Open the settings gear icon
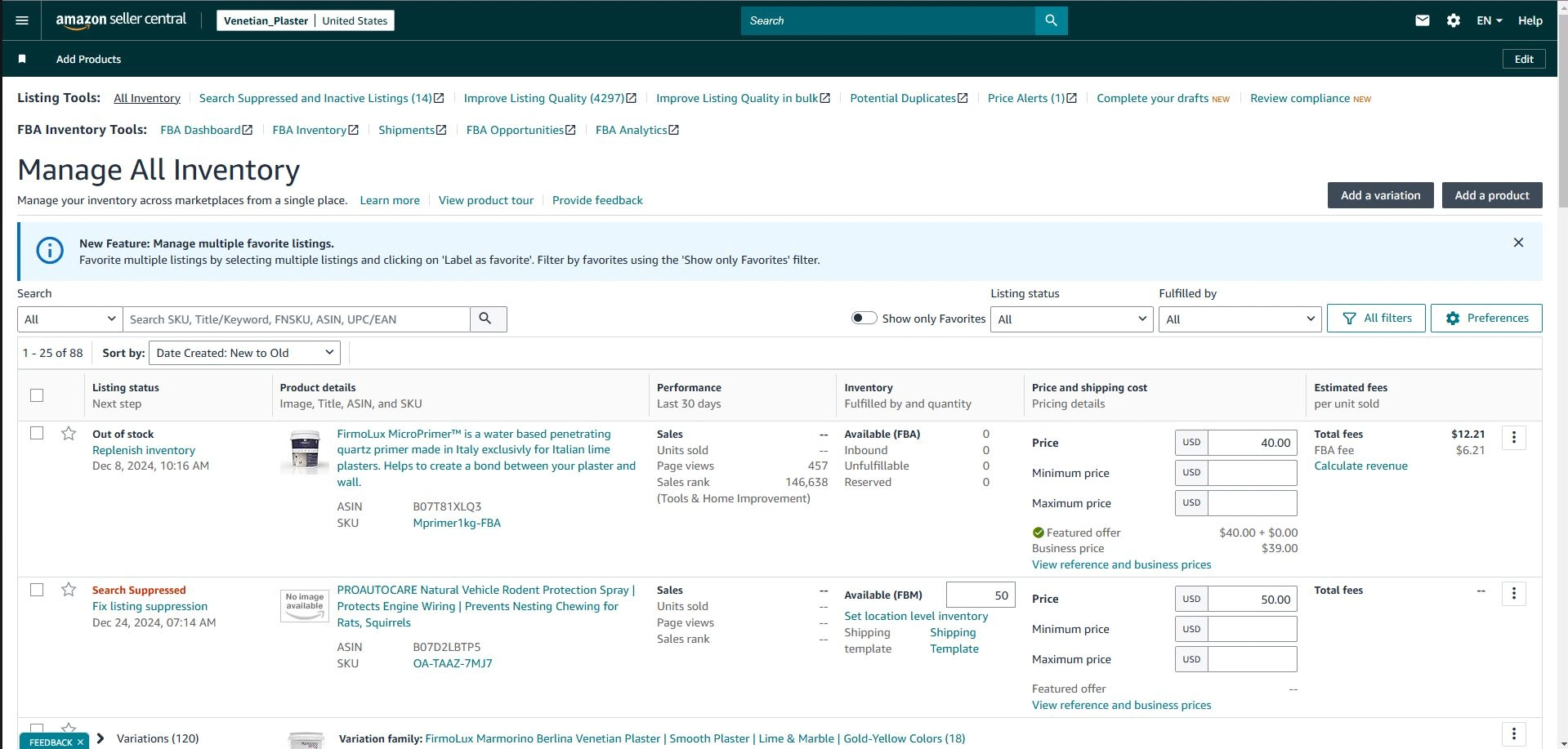The height and width of the screenshot is (749, 1568). 1453,20
